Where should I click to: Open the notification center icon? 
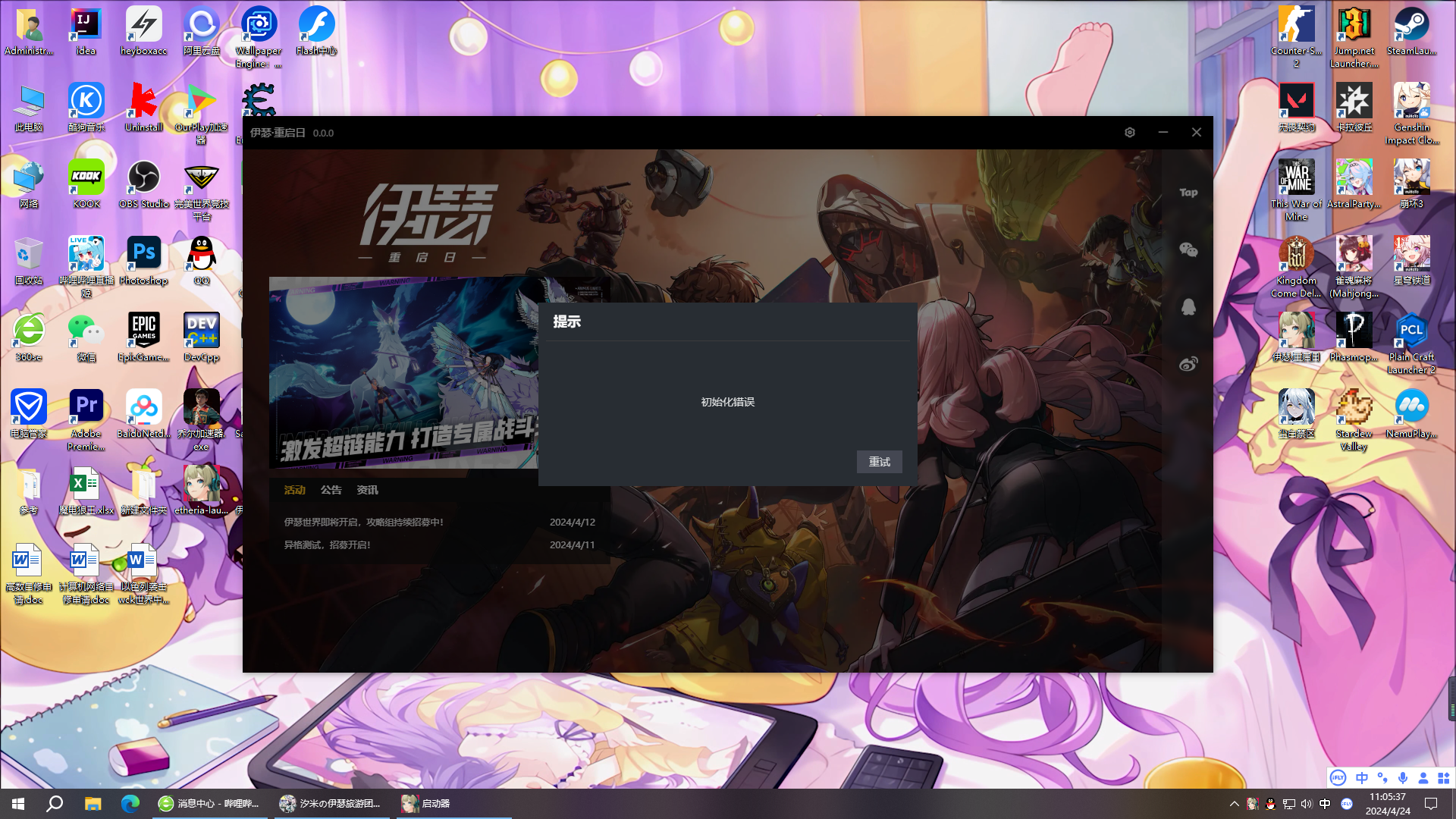(x=1431, y=804)
